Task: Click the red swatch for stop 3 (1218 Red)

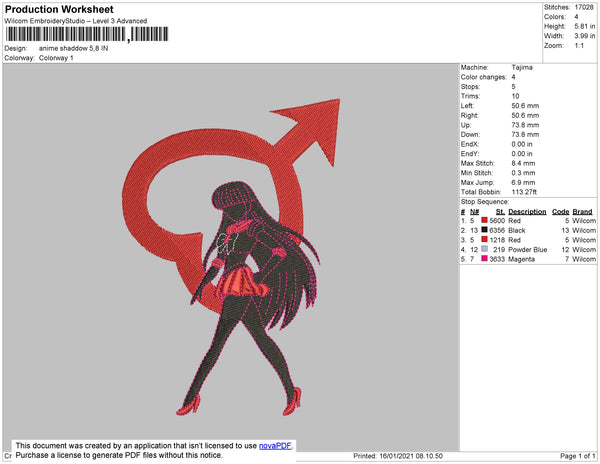Action: tap(484, 239)
